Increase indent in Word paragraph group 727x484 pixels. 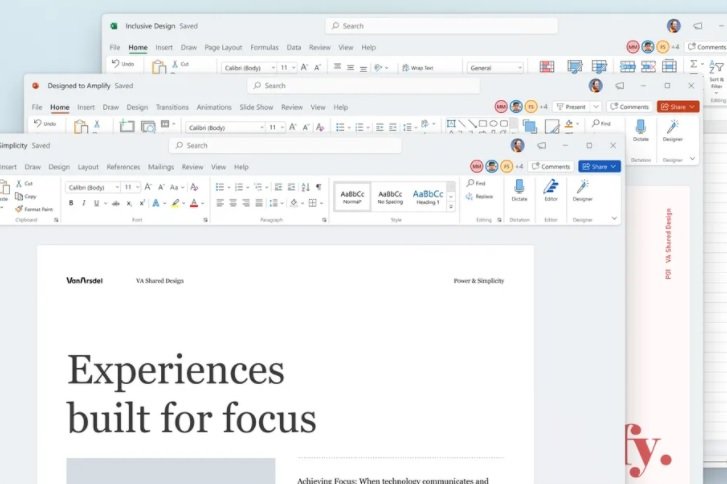click(292, 187)
